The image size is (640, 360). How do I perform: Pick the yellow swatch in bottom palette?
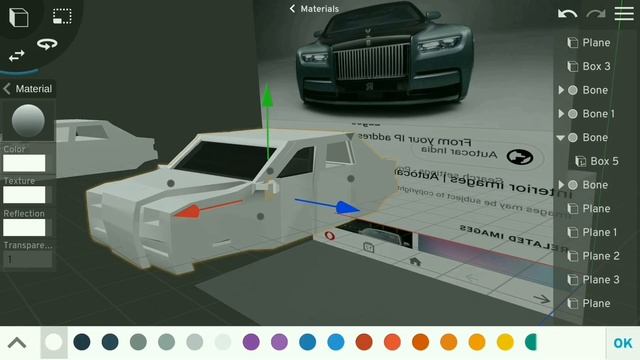(505, 342)
